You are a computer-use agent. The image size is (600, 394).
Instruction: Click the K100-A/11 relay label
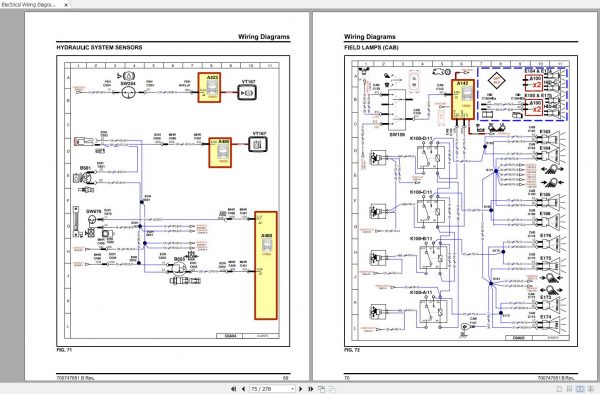point(421,292)
